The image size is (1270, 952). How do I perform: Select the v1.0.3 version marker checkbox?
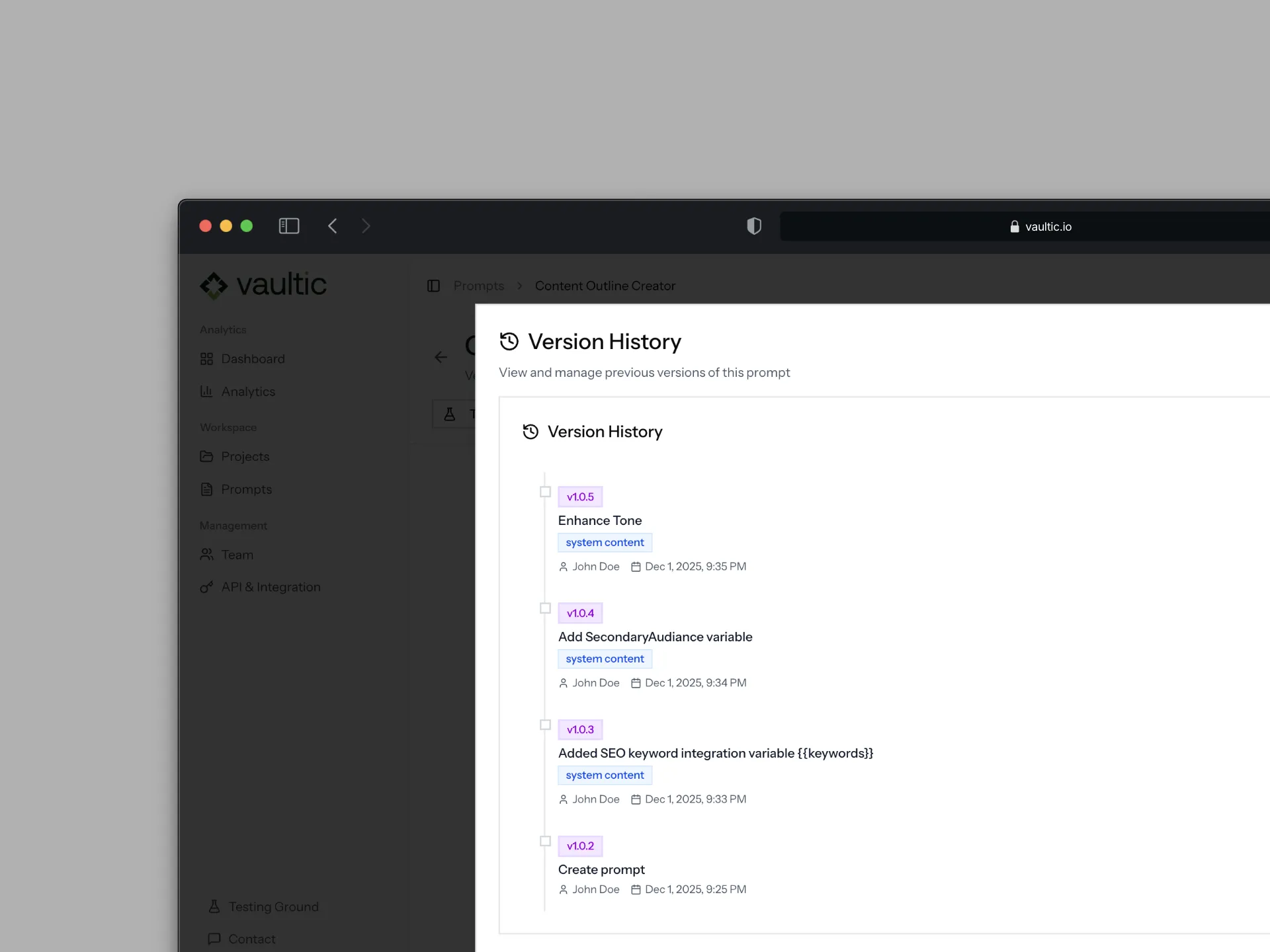coord(545,725)
